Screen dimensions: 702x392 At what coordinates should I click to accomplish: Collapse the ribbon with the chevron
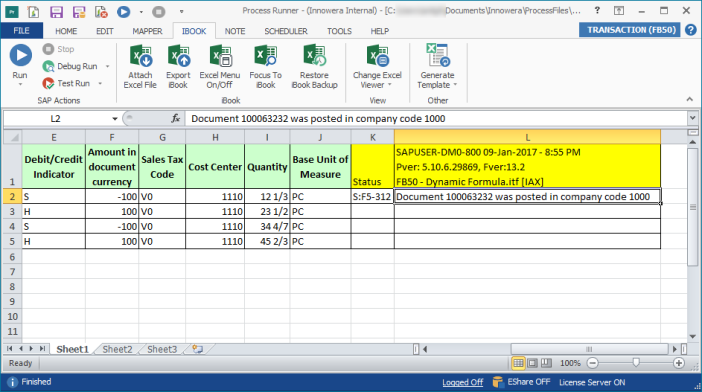(x=689, y=99)
